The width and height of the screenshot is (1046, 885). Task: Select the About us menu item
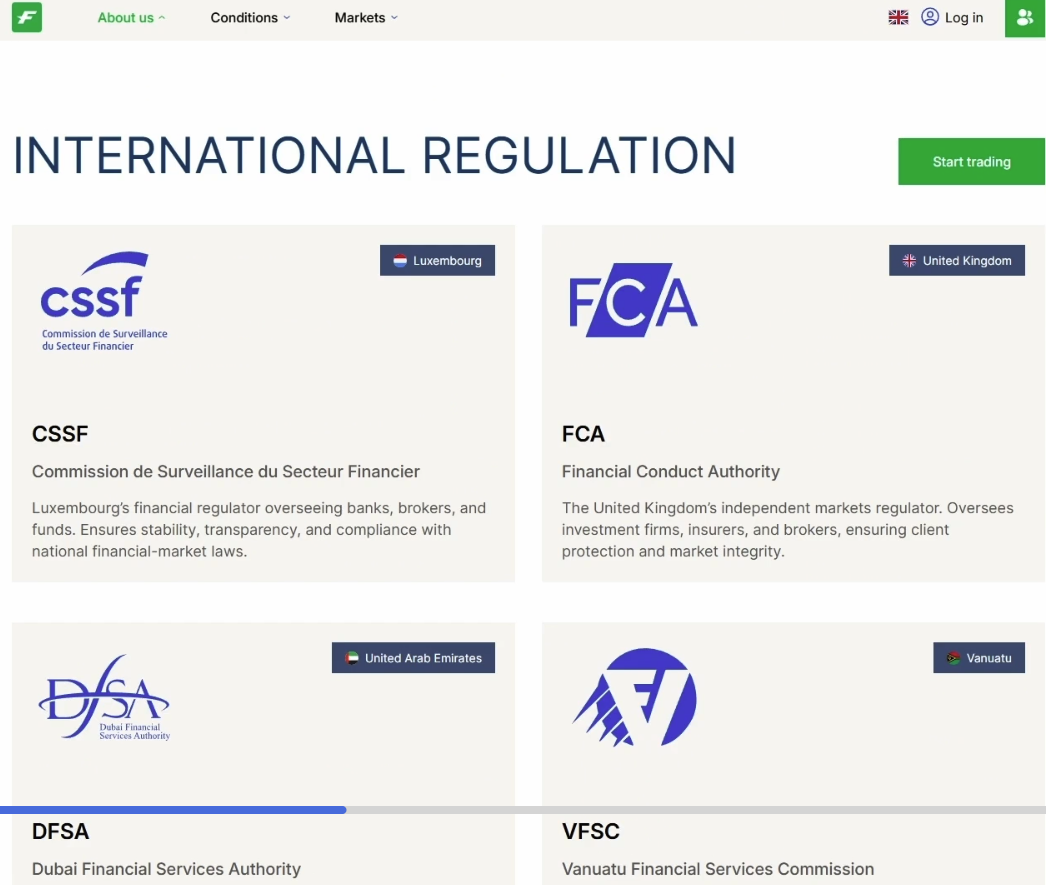(124, 17)
